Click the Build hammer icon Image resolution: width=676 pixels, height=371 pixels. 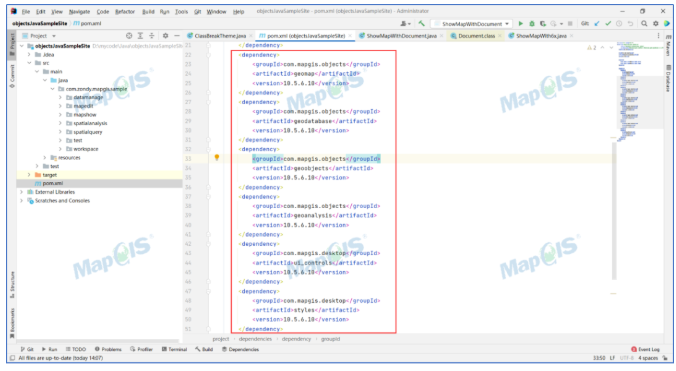(x=421, y=24)
